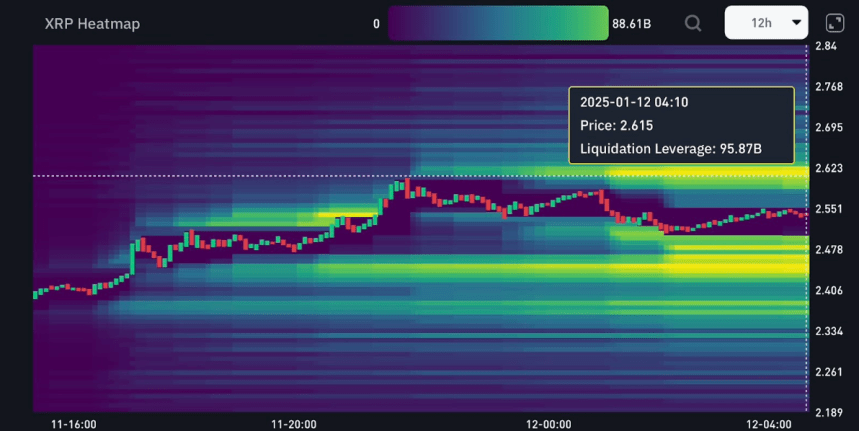The height and width of the screenshot is (431, 859).
Task: Click the 2.84 price axis label
Action: [825, 46]
